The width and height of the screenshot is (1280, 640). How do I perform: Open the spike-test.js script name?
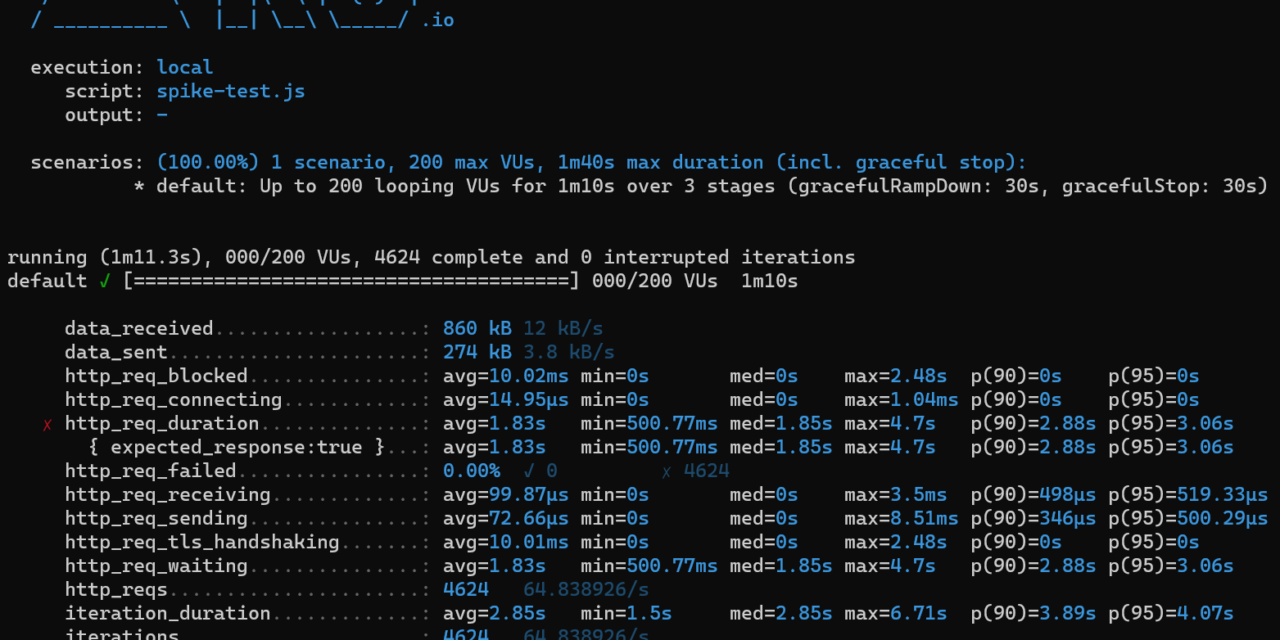[231, 91]
